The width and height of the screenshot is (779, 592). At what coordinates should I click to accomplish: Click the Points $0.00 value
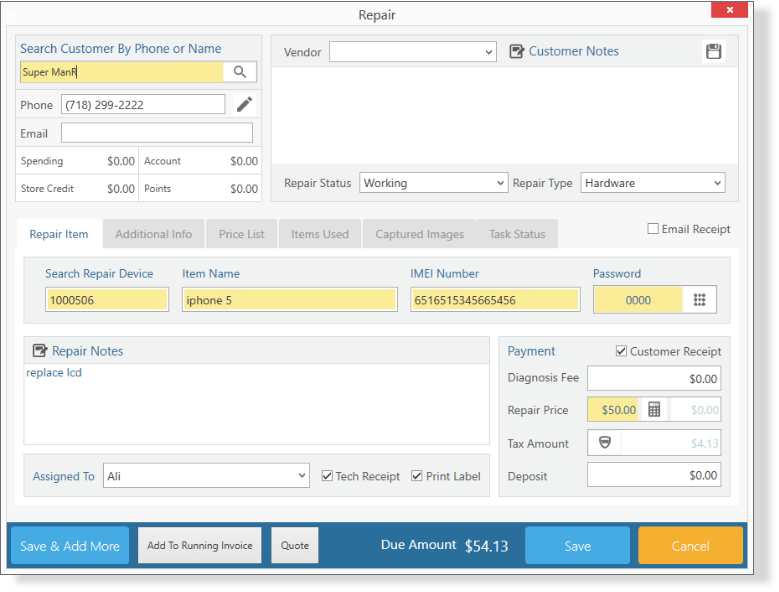tap(244, 189)
